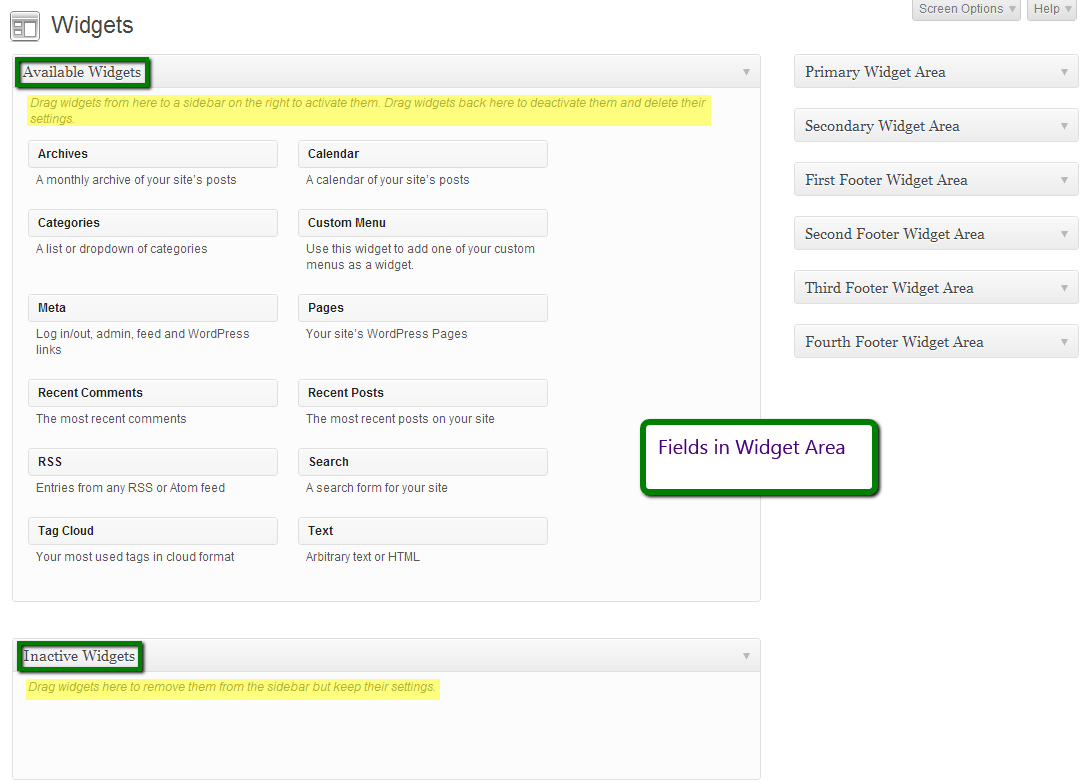Collapse the Inactive Widgets section
The image size is (1090, 782).
pyautogui.click(x=745, y=656)
